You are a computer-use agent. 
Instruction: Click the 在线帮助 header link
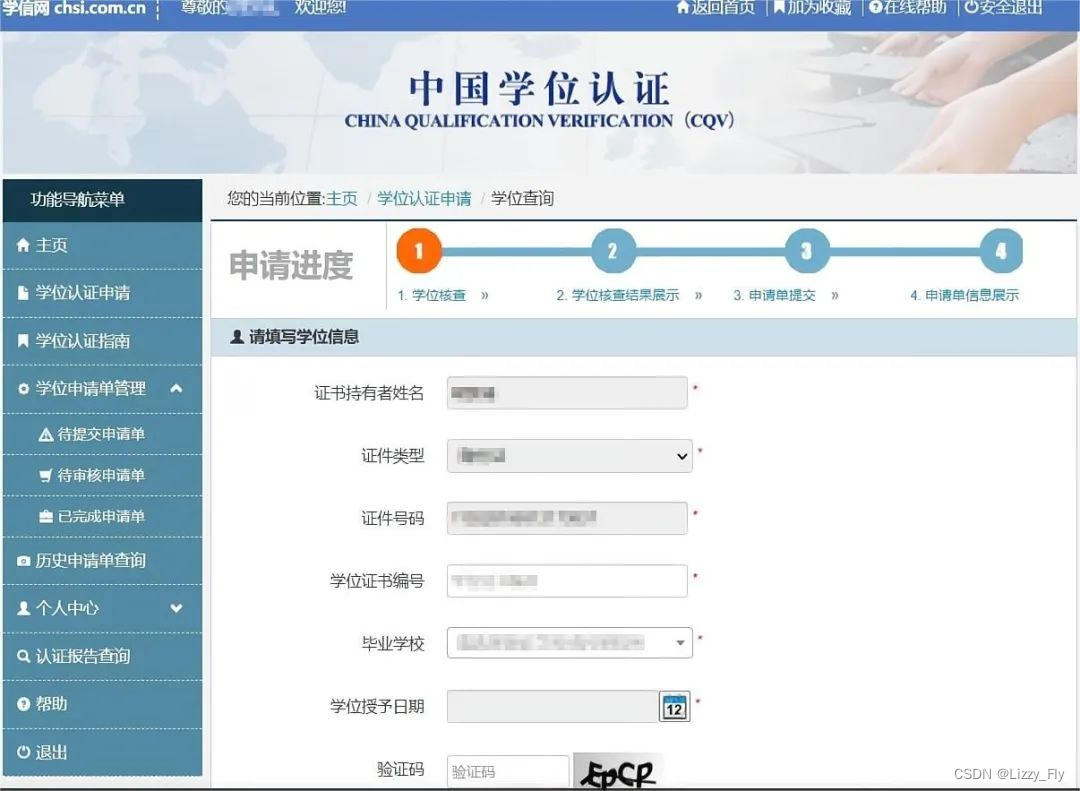(908, 7)
